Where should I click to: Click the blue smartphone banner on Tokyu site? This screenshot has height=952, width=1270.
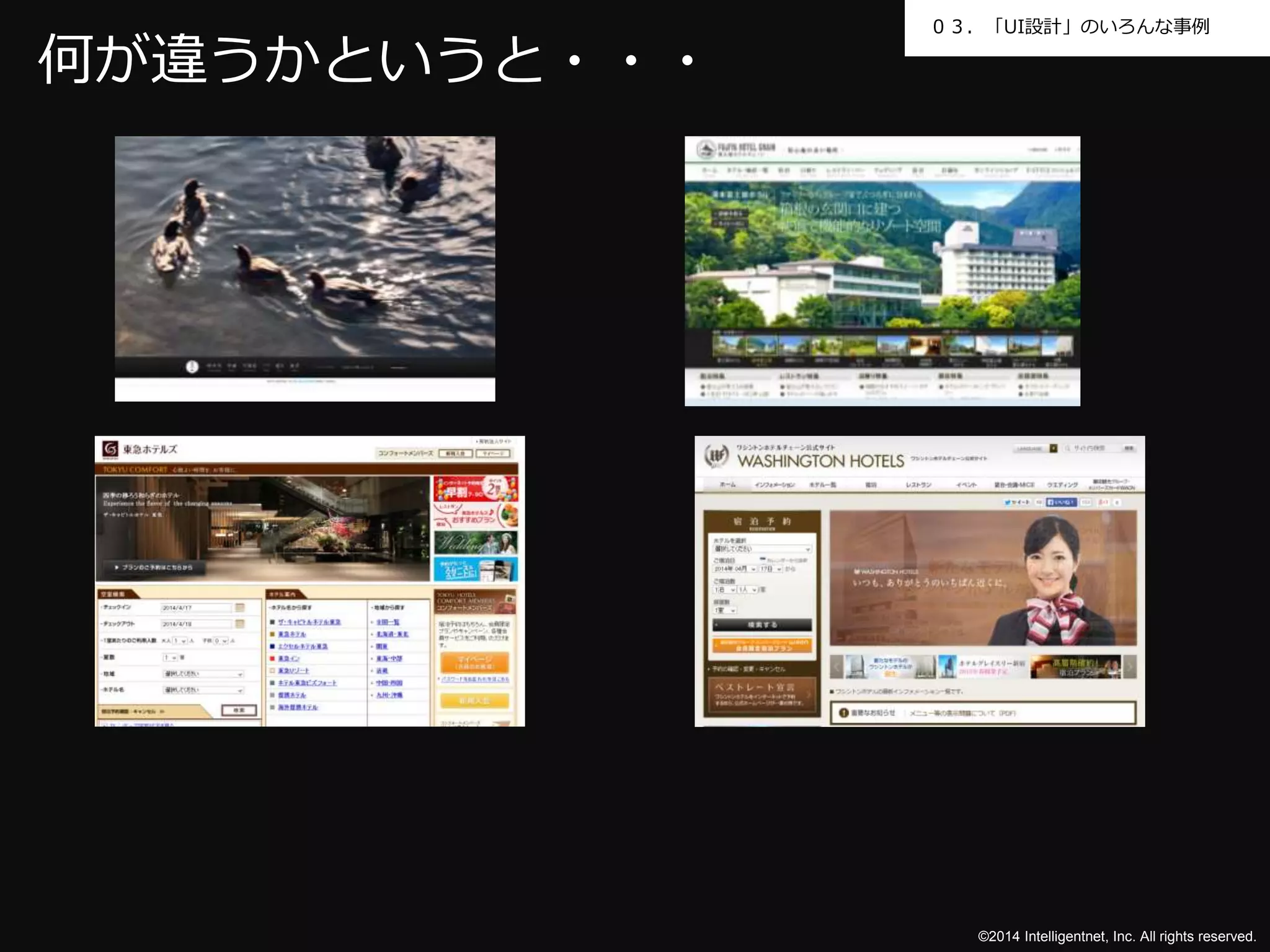476,570
